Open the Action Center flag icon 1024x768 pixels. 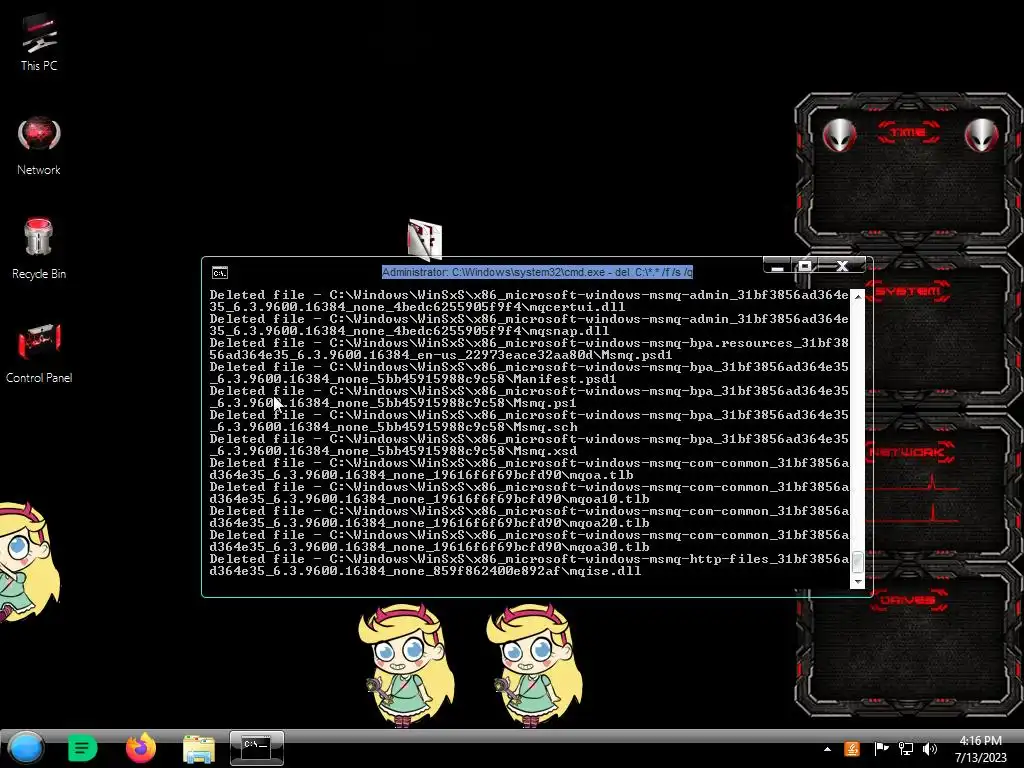[881, 749]
